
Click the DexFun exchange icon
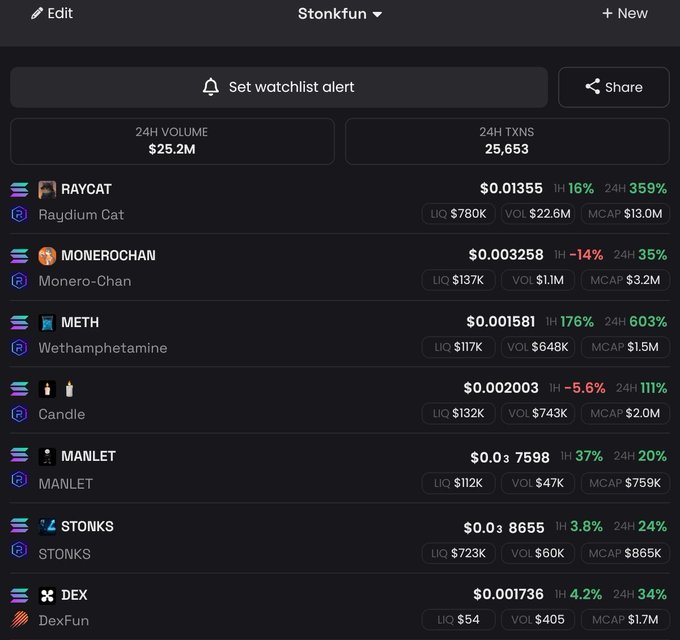click(x=20, y=620)
